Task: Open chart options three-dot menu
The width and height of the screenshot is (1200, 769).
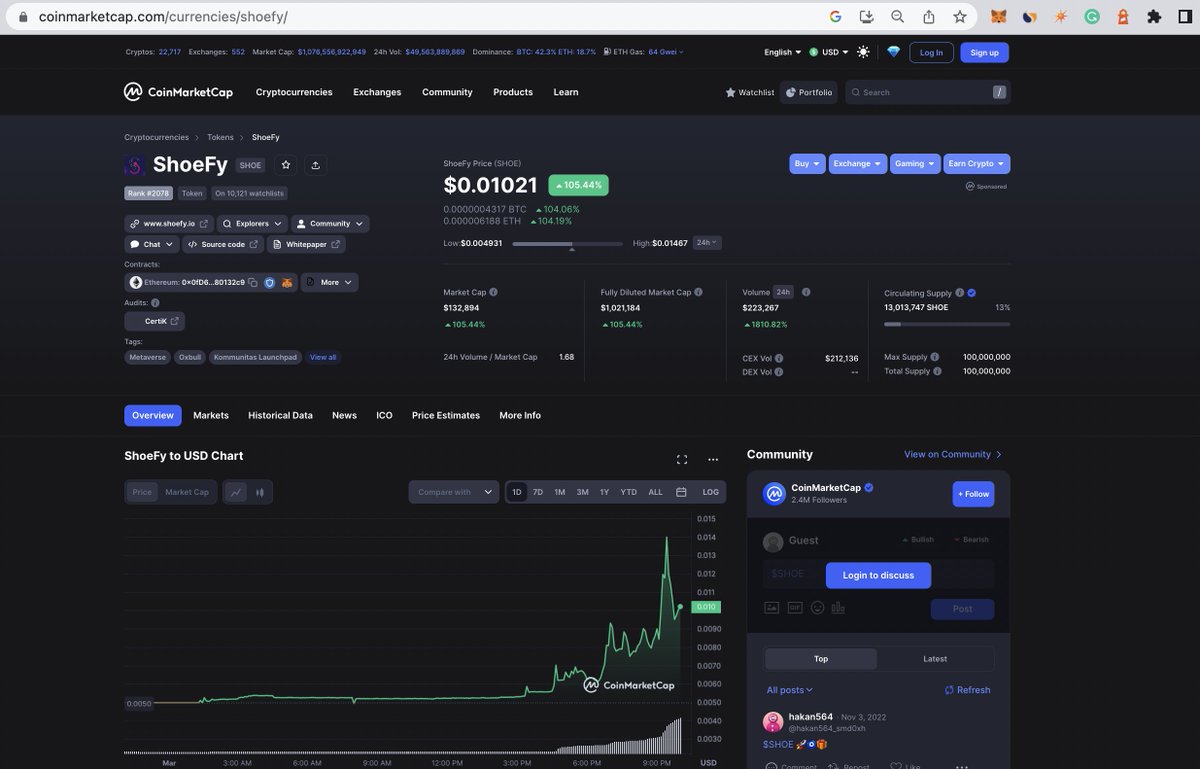Action: pyautogui.click(x=713, y=460)
